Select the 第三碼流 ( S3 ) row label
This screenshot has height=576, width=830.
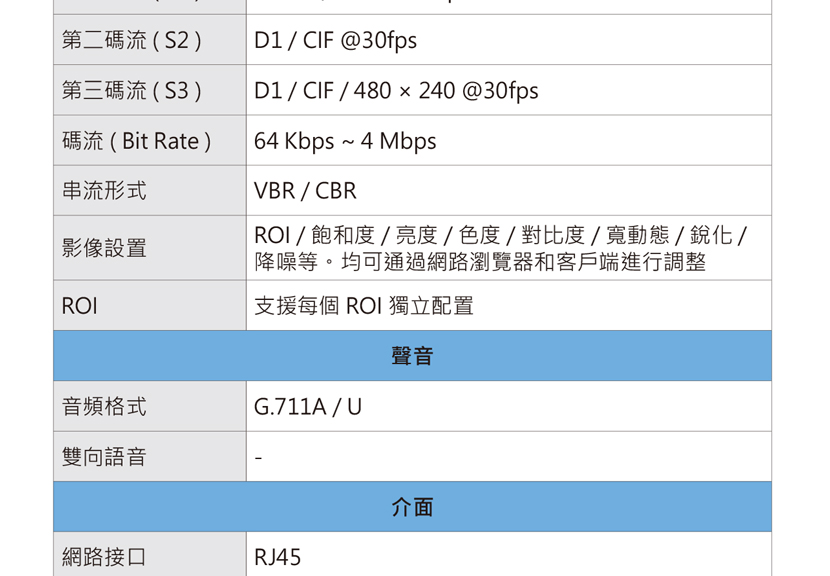tap(132, 91)
